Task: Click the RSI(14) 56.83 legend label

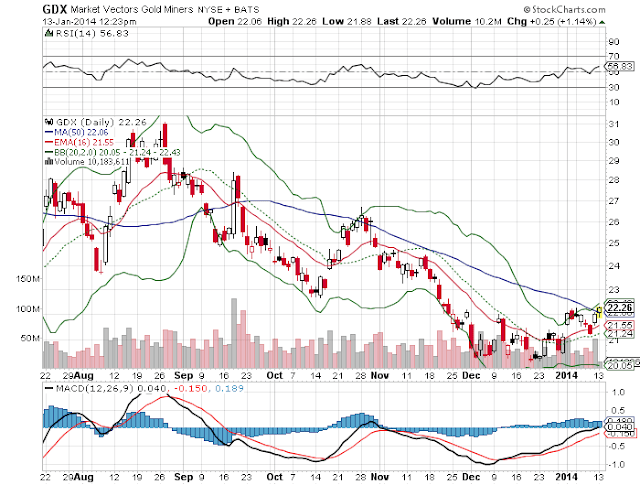Action: 92,33
